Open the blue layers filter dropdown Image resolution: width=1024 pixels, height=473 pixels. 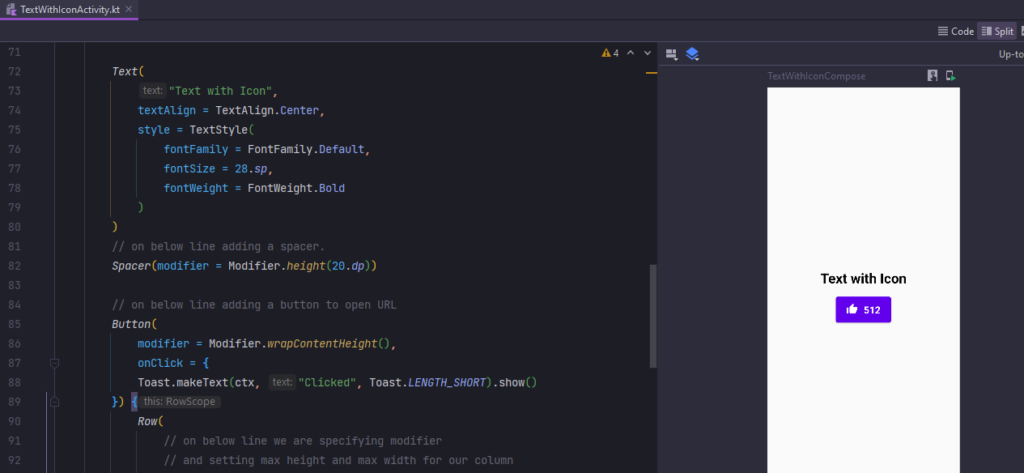coord(692,54)
